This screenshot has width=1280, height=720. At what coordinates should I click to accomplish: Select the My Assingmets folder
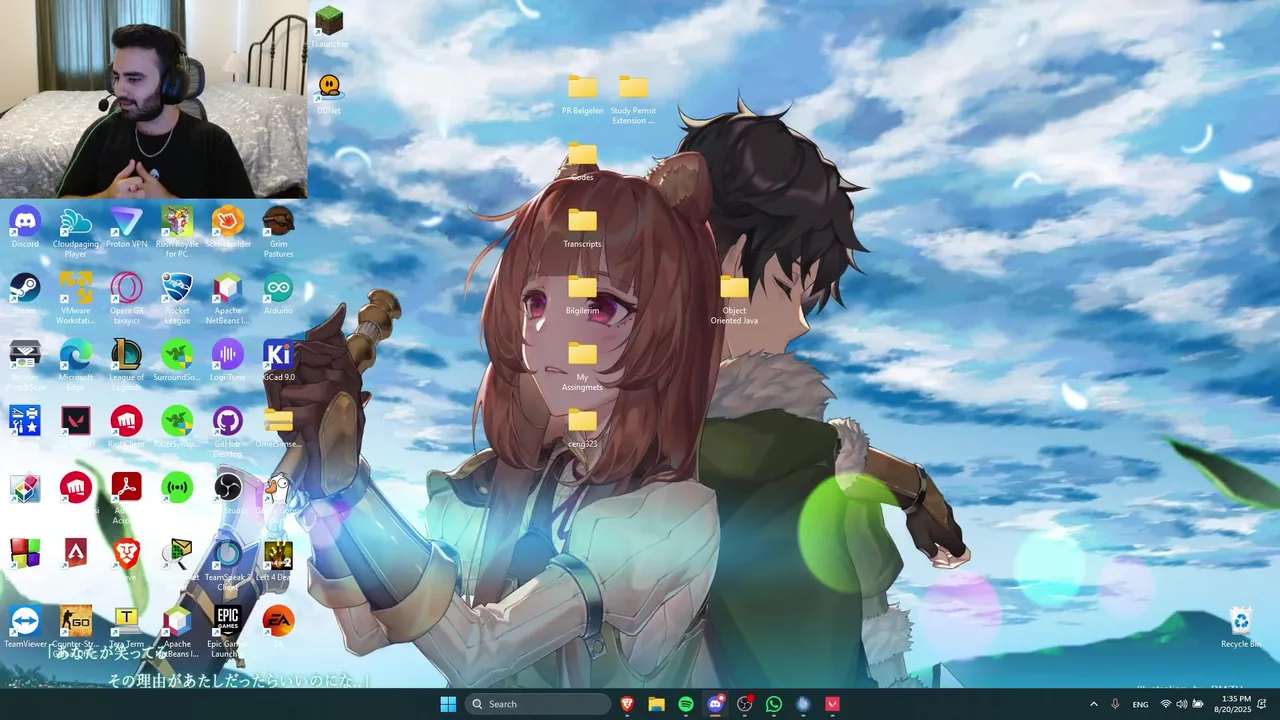[582, 365]
